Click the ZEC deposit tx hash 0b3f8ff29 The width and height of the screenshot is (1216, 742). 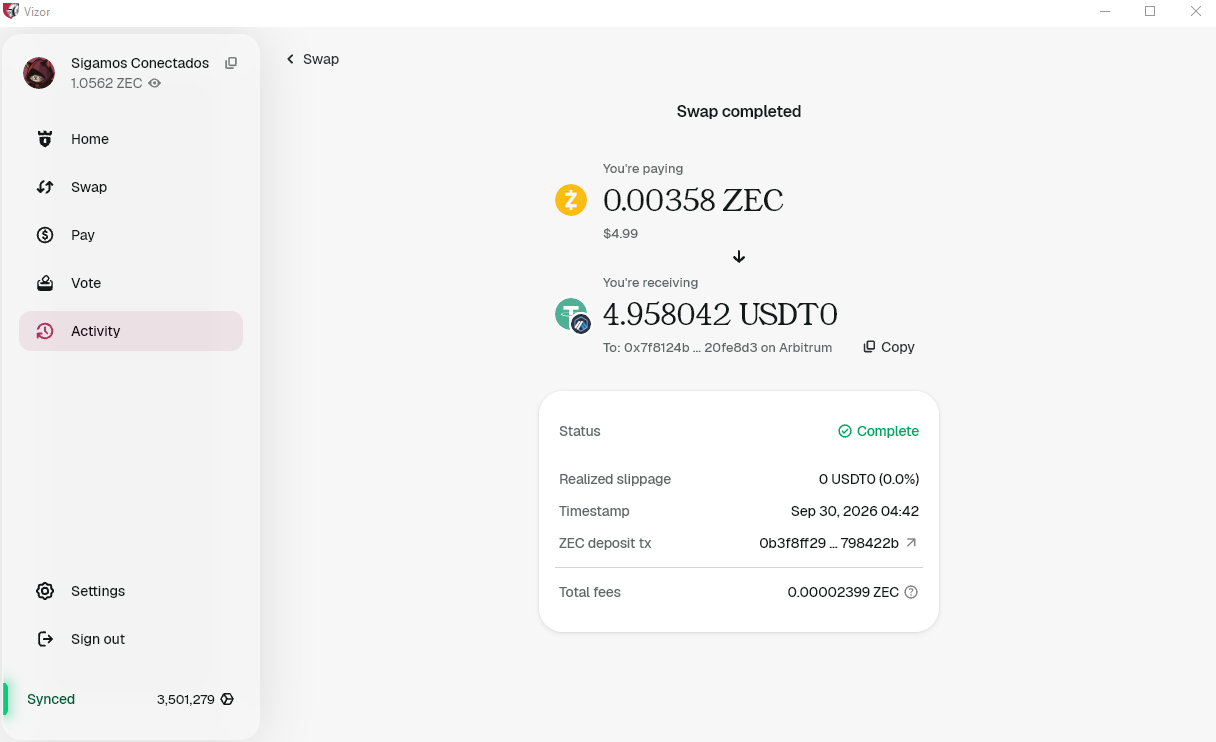pyautogui.click(x=829, y=543)
